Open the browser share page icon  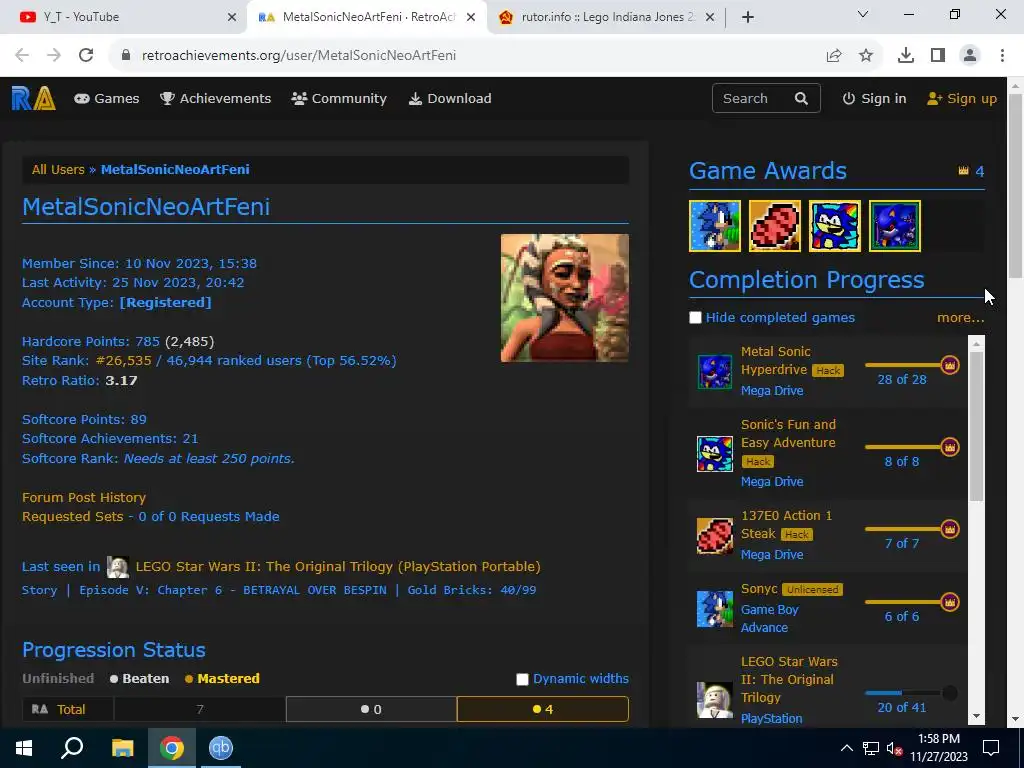click(834, 56)
